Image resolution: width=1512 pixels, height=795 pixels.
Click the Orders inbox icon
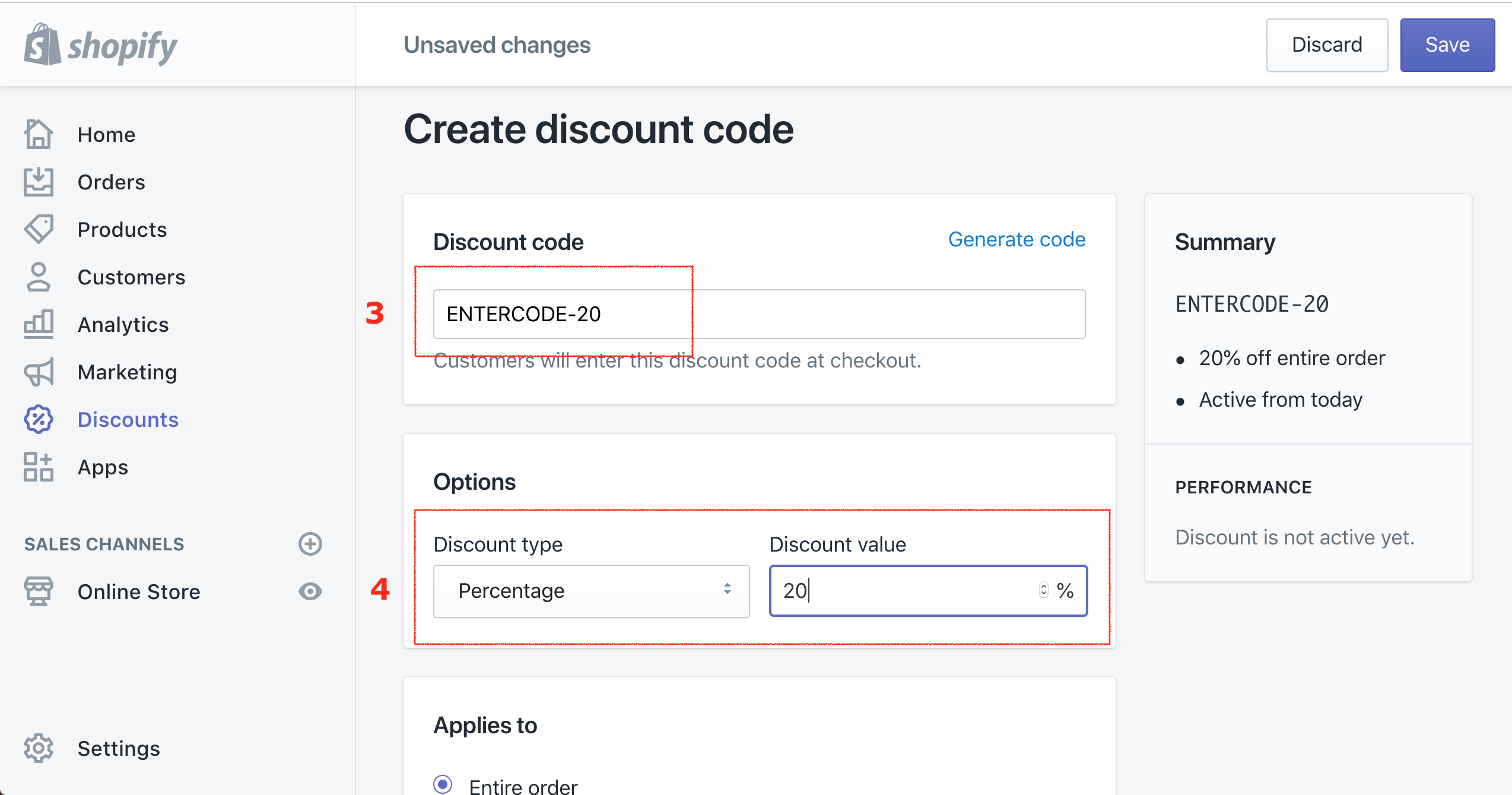tap(39, 182)
